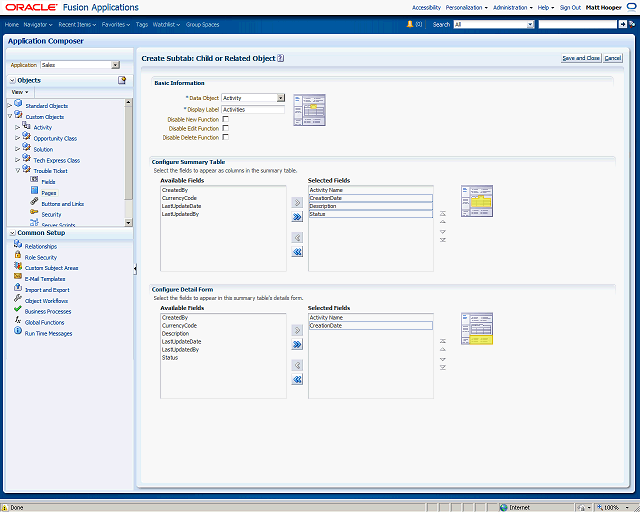Move Summary Table field down one
The height and width of the screenshot is (512, 640).
443,232
